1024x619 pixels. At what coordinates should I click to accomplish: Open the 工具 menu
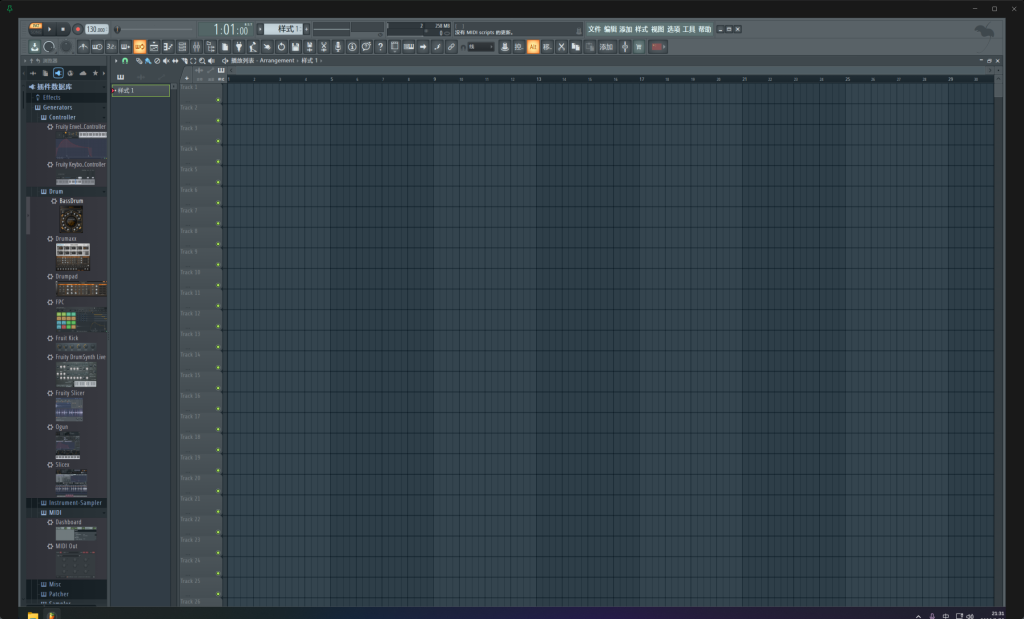tap(689, 29)
